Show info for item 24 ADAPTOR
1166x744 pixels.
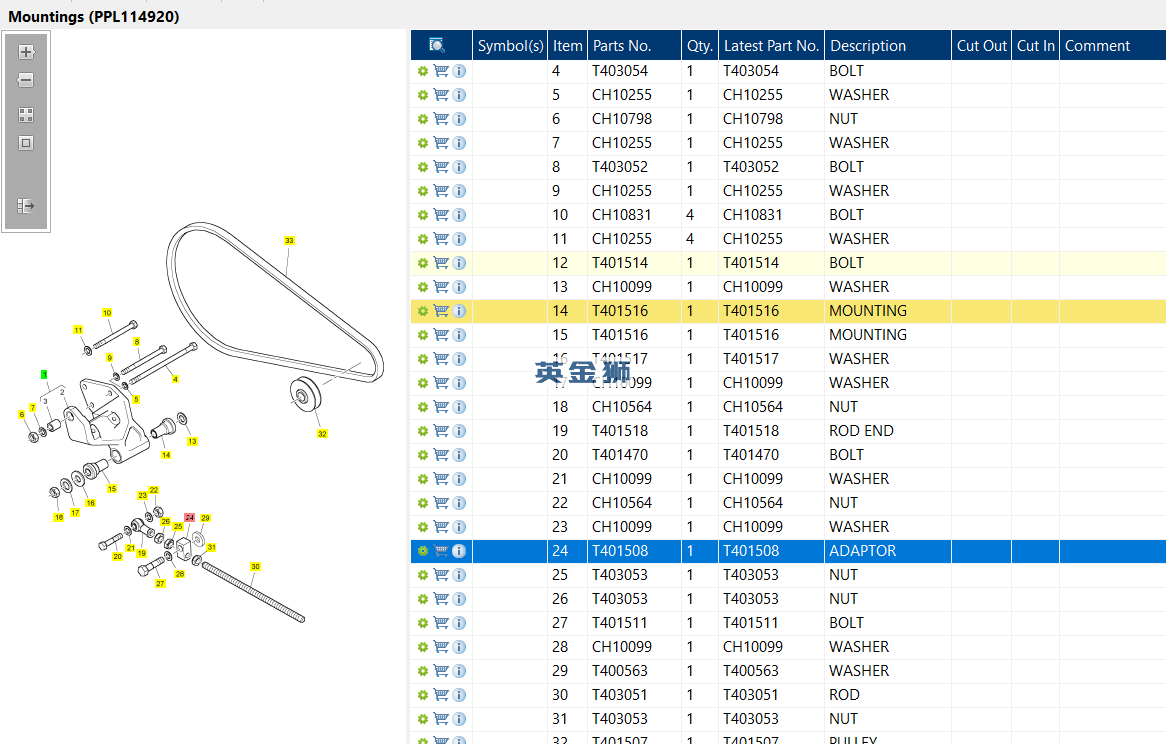click(460, 551)
